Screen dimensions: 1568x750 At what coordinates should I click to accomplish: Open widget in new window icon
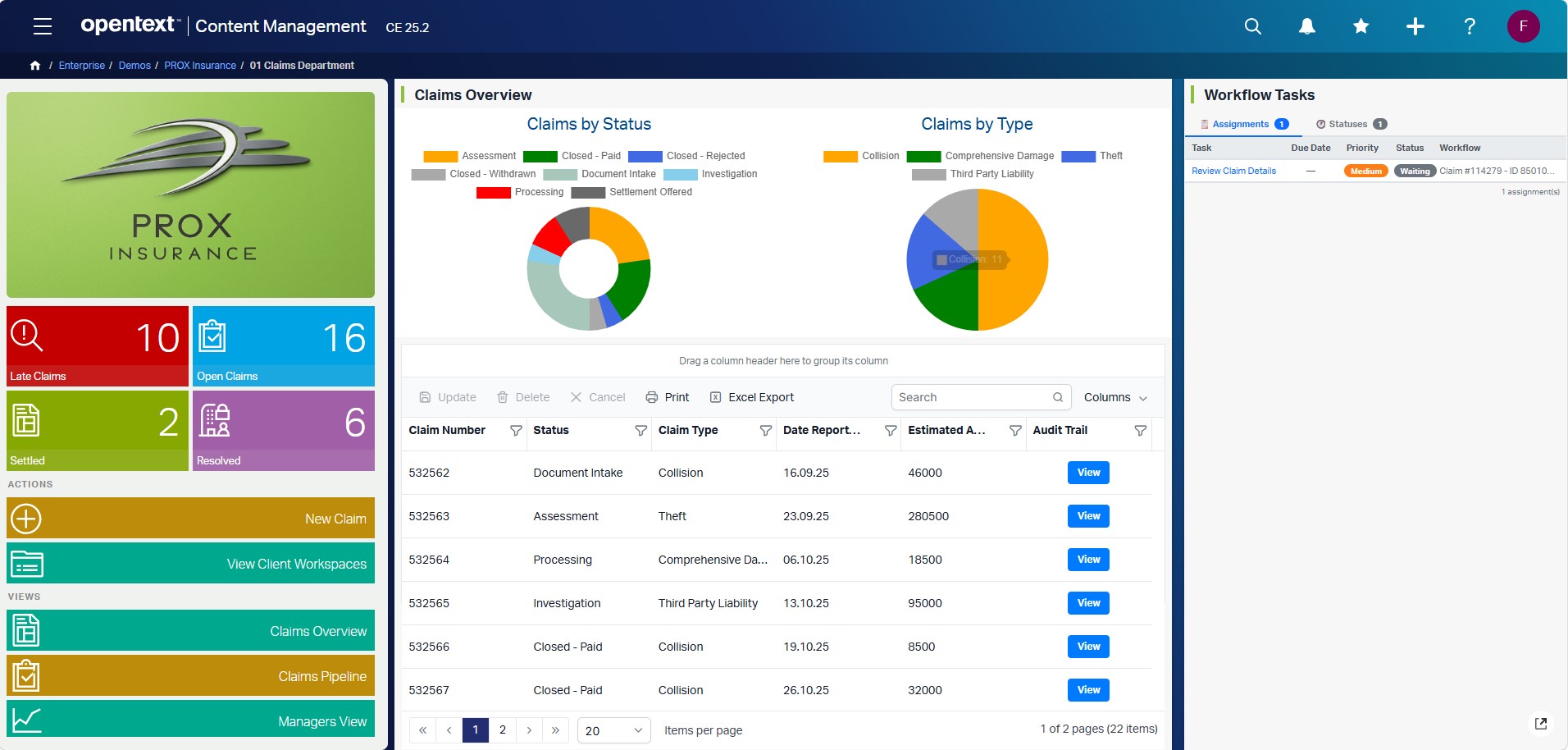(x=1541, y=723)
